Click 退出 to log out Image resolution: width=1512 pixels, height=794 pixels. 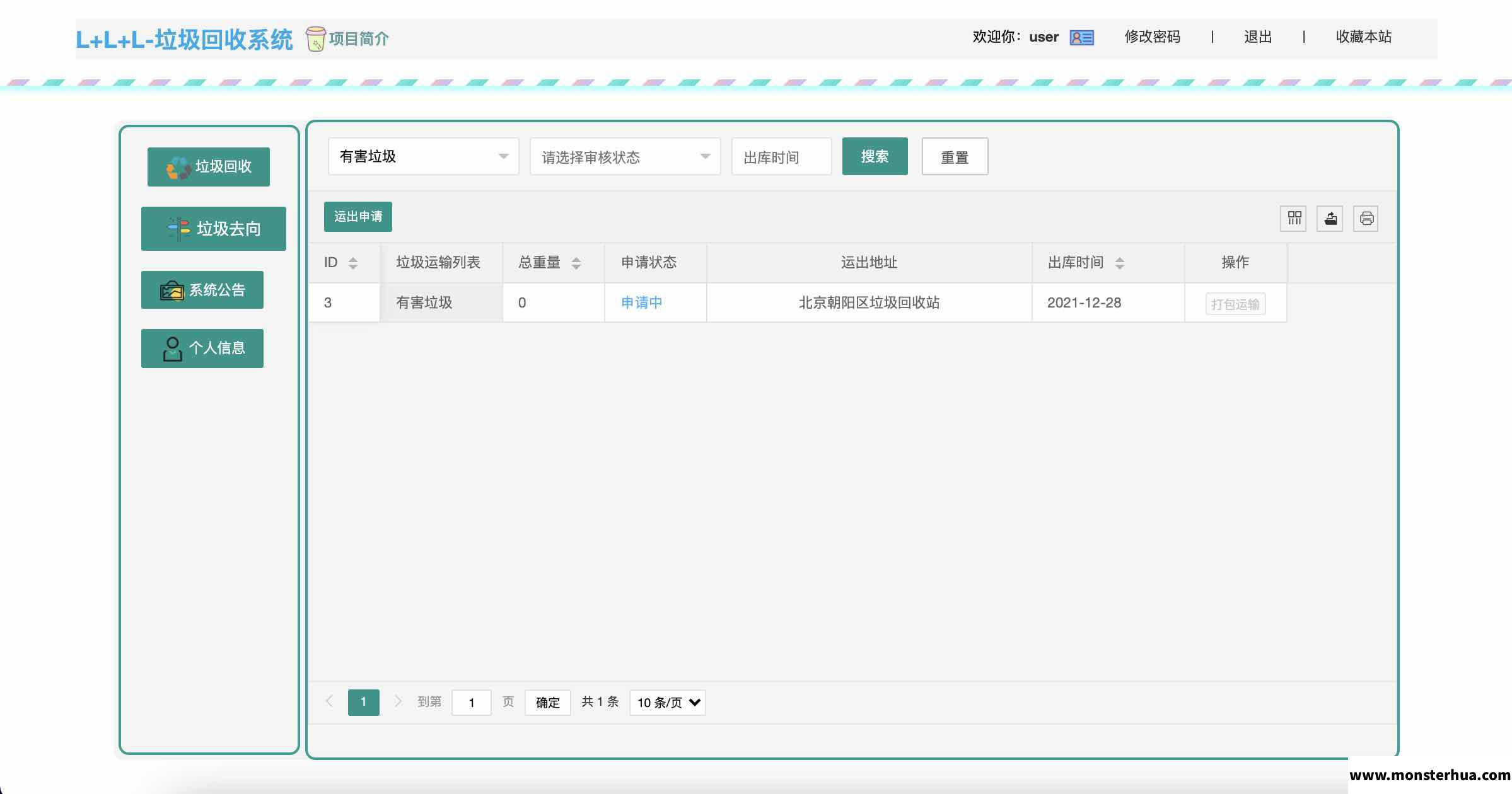(1258, 37)
